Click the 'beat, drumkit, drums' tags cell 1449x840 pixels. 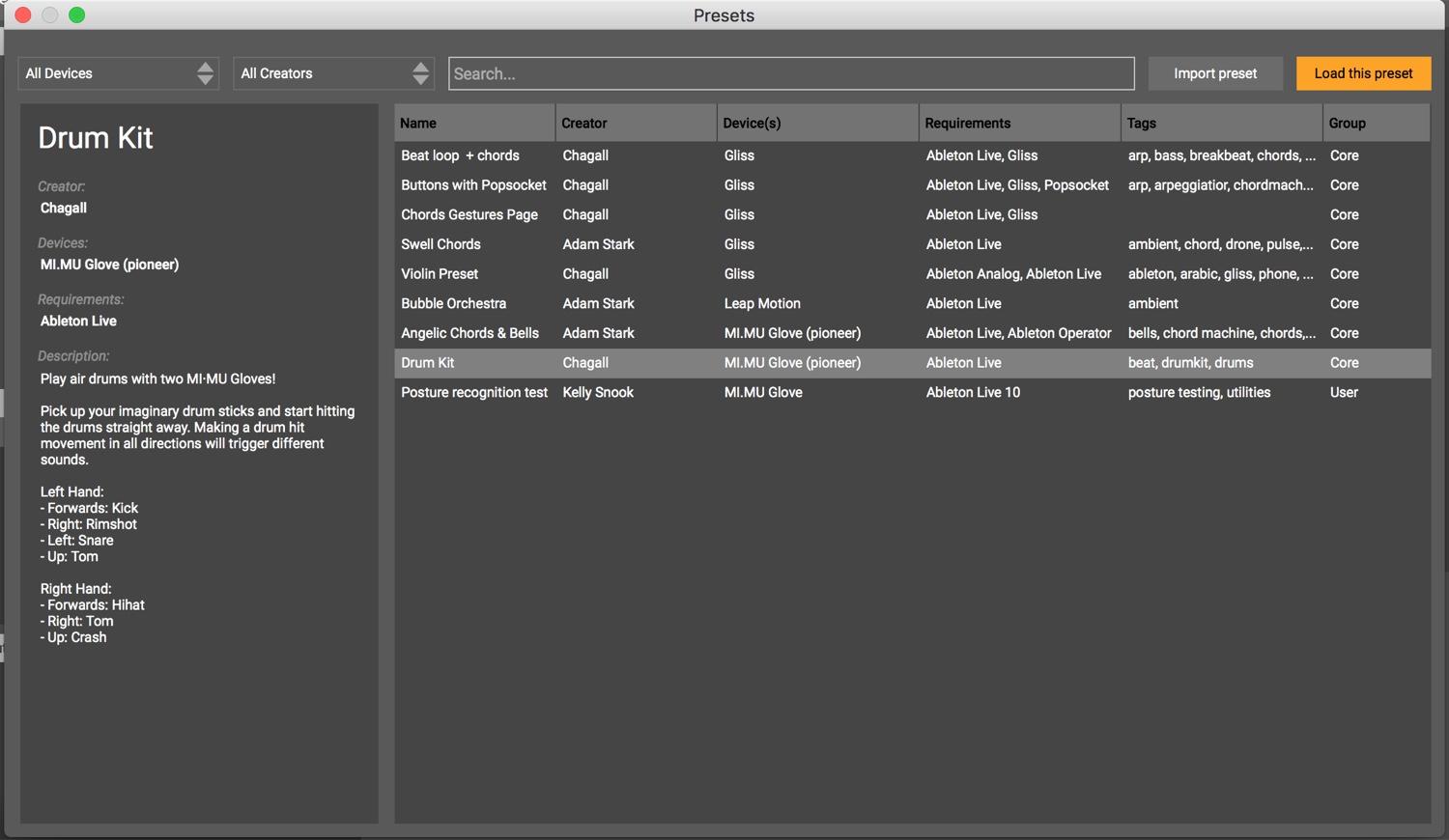[x=1190, y=363]
